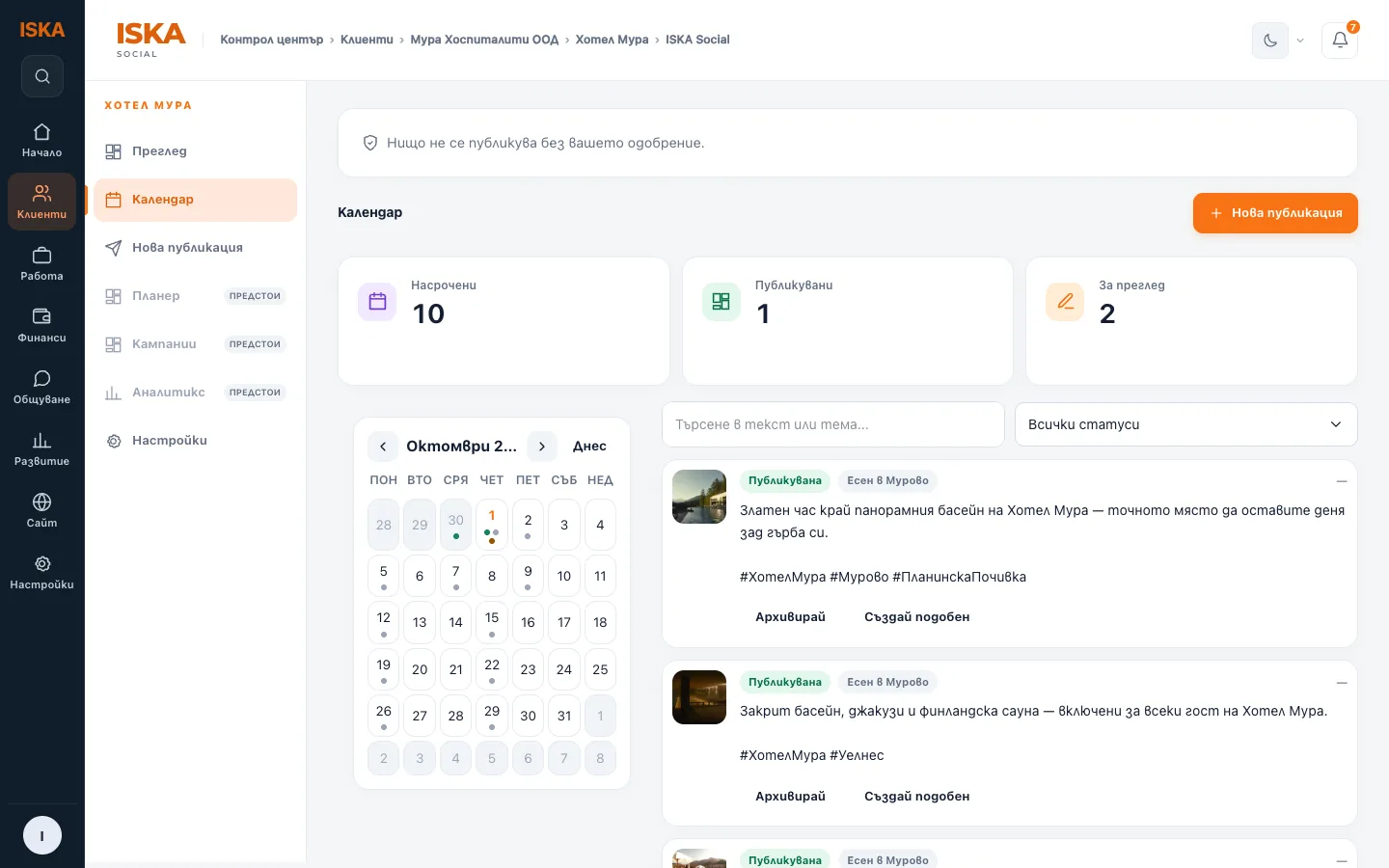Go to Начало home icon
Image resolution: width=1389 pixels, height=868 pixels.
(42, 141)
